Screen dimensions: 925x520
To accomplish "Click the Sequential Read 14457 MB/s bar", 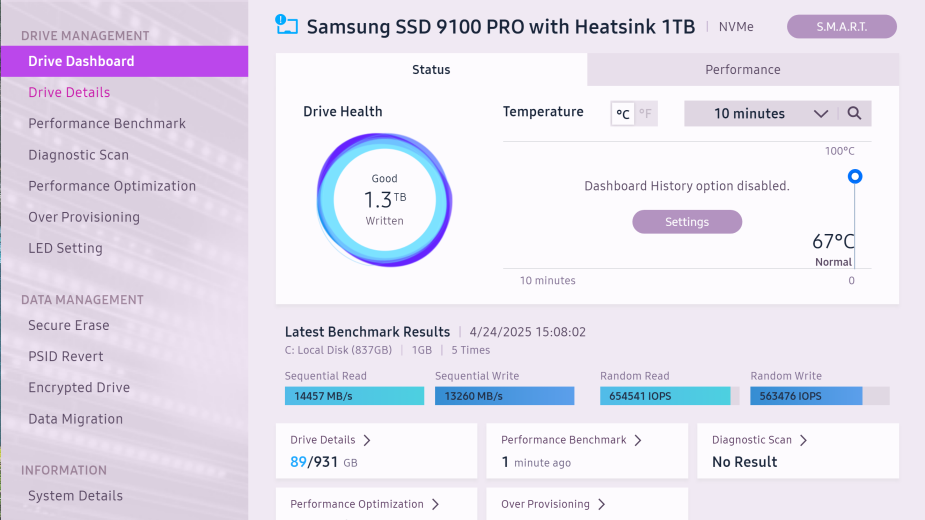I will (354, 396).
